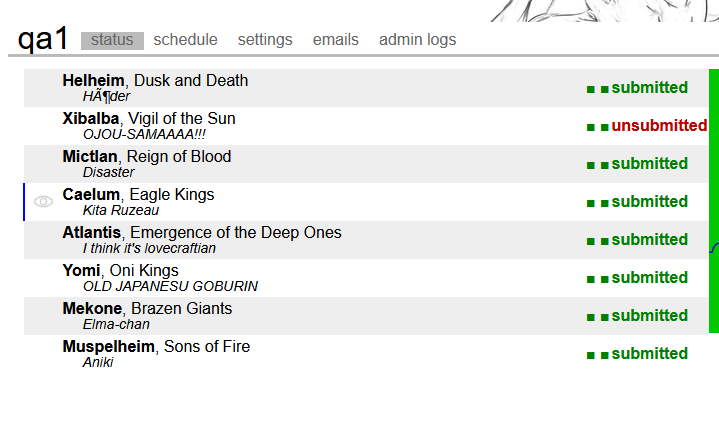Select the Helheim nation name

pos(93,80)
